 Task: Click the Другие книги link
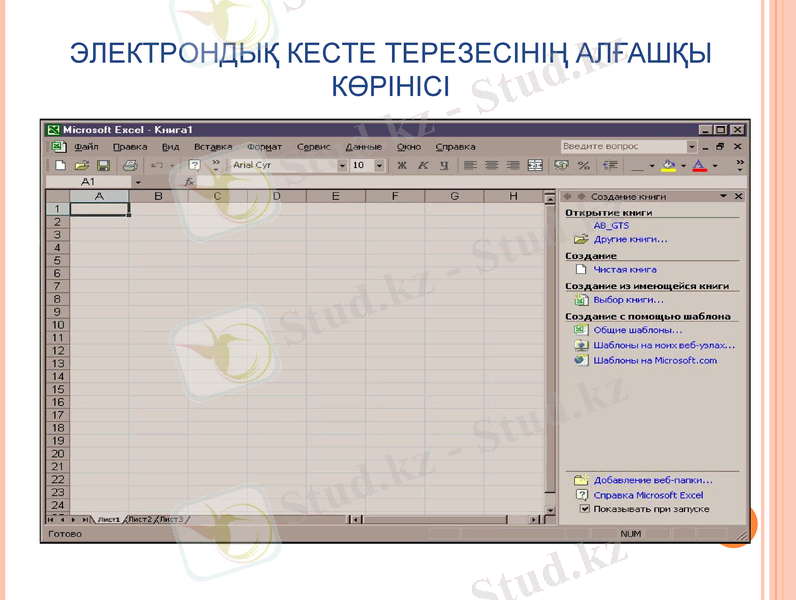click(x=631, y=239)
